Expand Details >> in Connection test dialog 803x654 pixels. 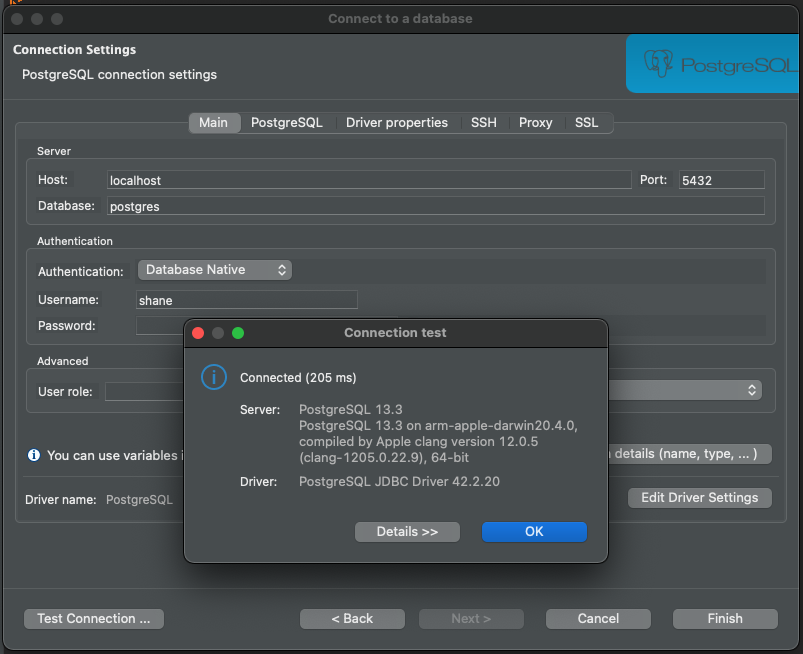[407, 532]
